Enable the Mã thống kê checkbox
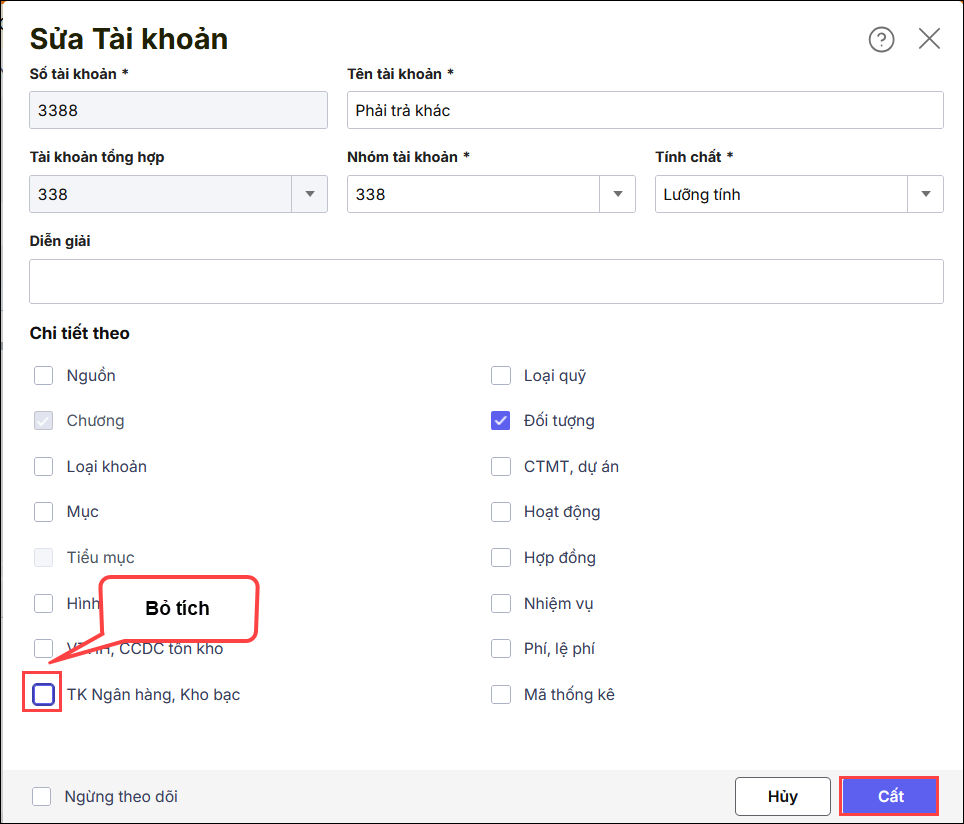Screen dimensions: 964x824 [x=501, y=695]
